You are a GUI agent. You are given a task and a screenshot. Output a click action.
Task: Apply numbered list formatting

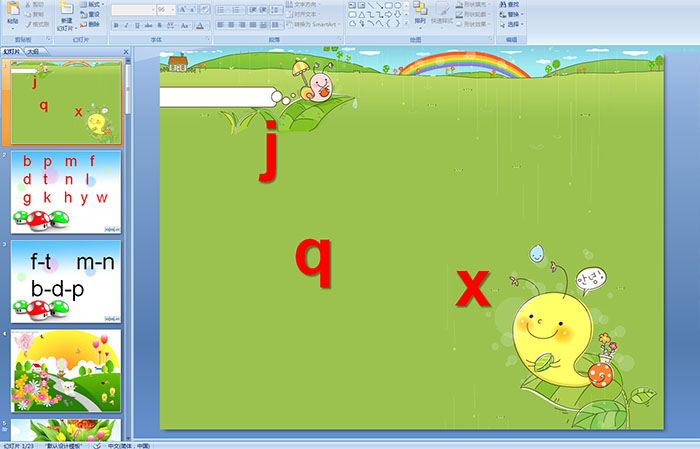click(237, 10)
